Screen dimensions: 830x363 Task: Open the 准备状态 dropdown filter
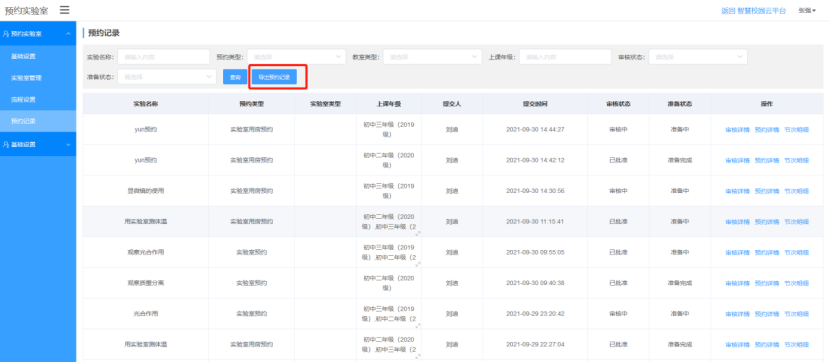(167, 77)
